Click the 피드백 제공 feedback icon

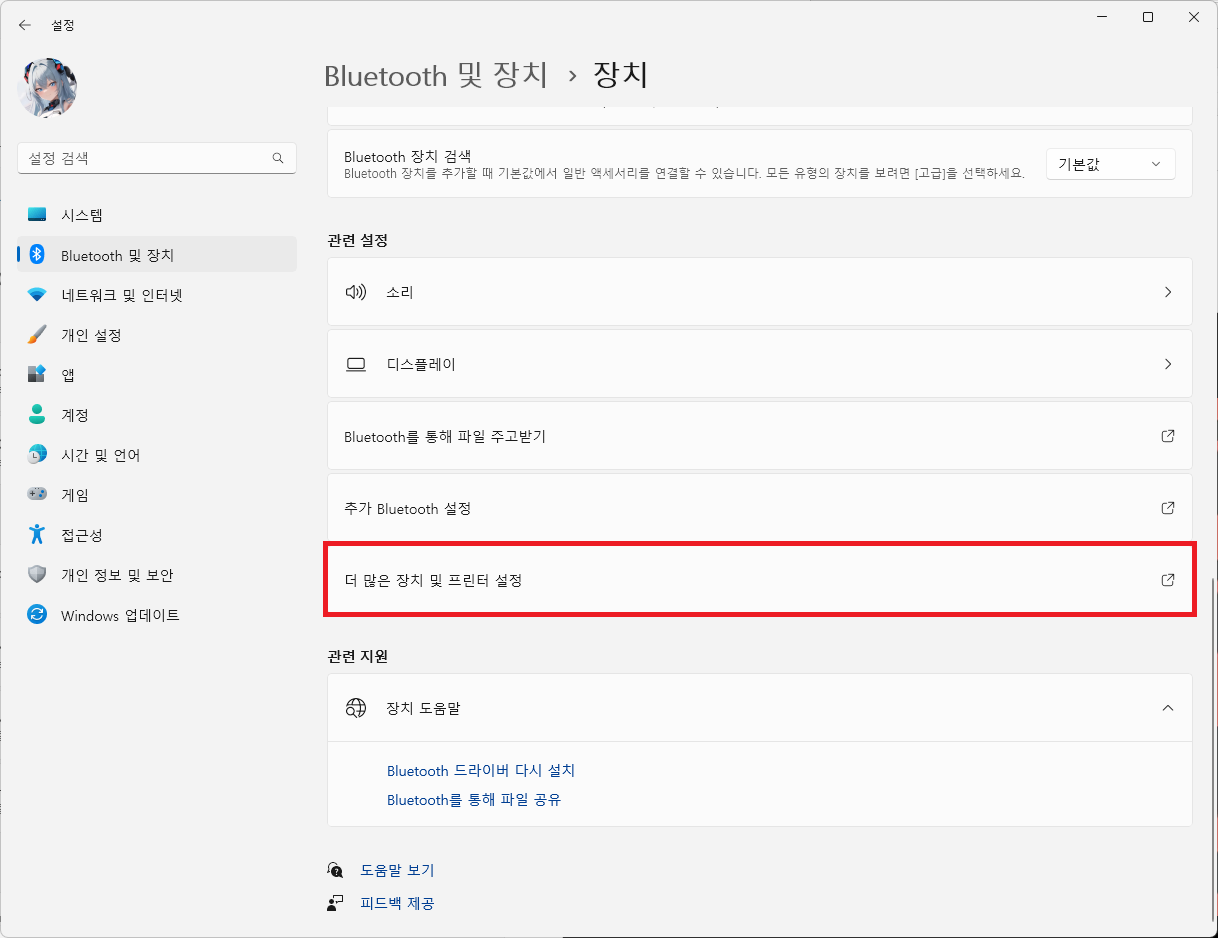tap(335, 903)
